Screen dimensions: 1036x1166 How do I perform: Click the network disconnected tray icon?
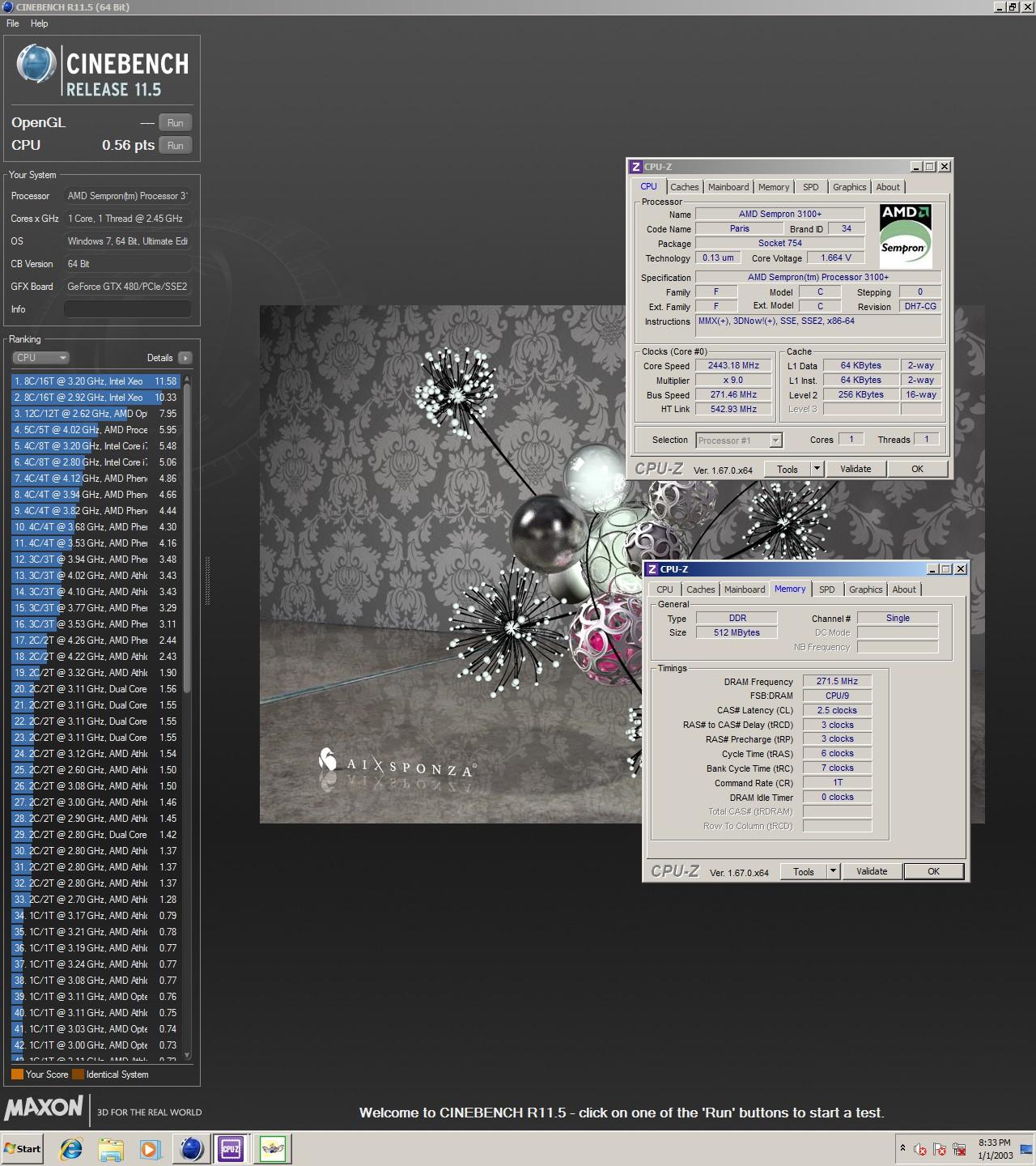click(x=959, y=1149)
